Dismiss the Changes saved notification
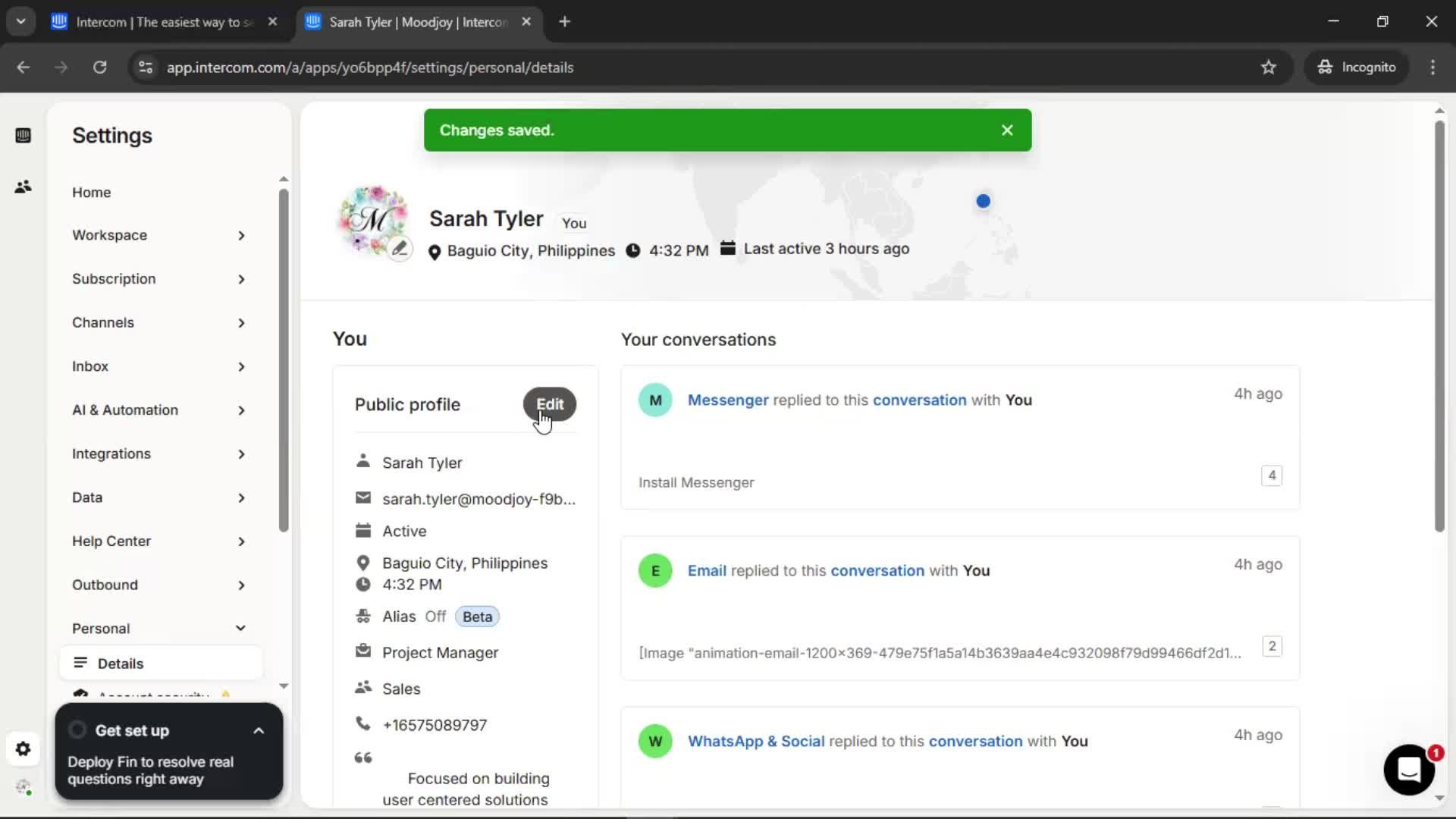 (x=1007, y=130)
